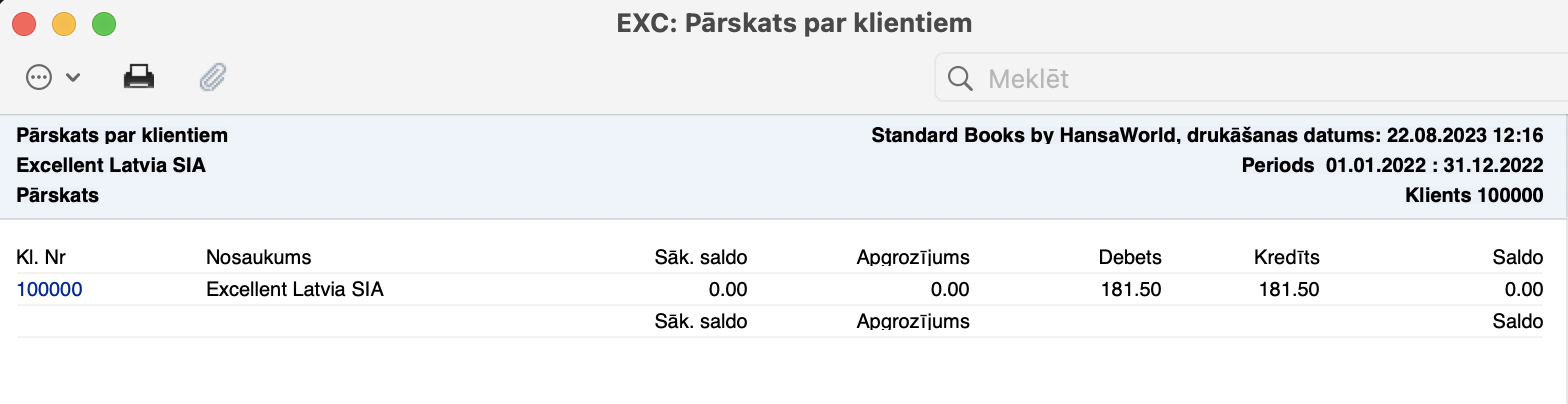The width and height of the screenshot is (1568, 404).
Task: Select the Kredīts column header
Action: (x=1287, y=258)
